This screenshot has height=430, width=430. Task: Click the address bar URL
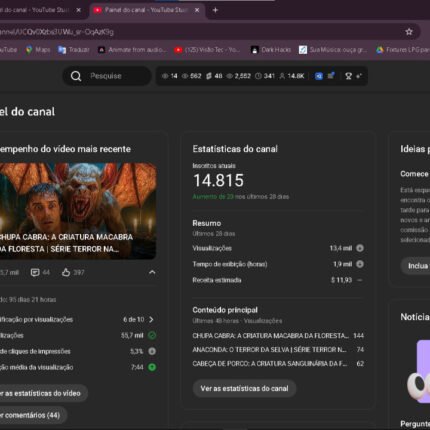click(57, 32)
